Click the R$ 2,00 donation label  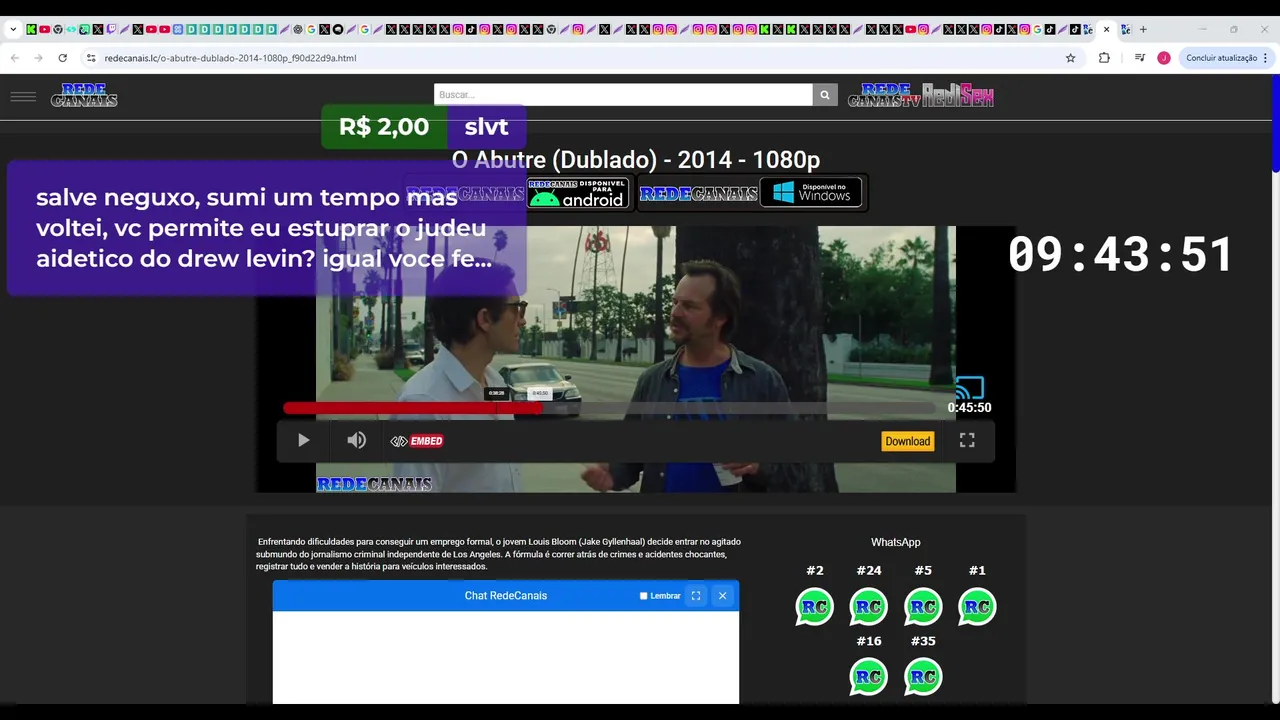tap(384, 126)
